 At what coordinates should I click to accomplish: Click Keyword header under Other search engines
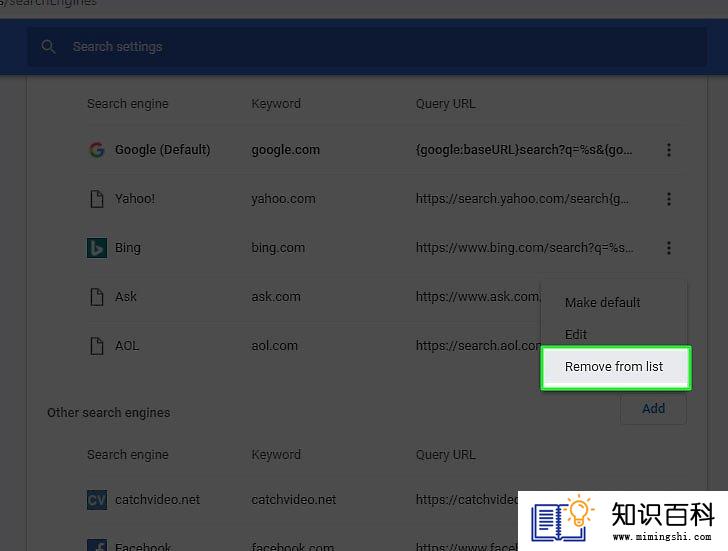tap(276, 454)
